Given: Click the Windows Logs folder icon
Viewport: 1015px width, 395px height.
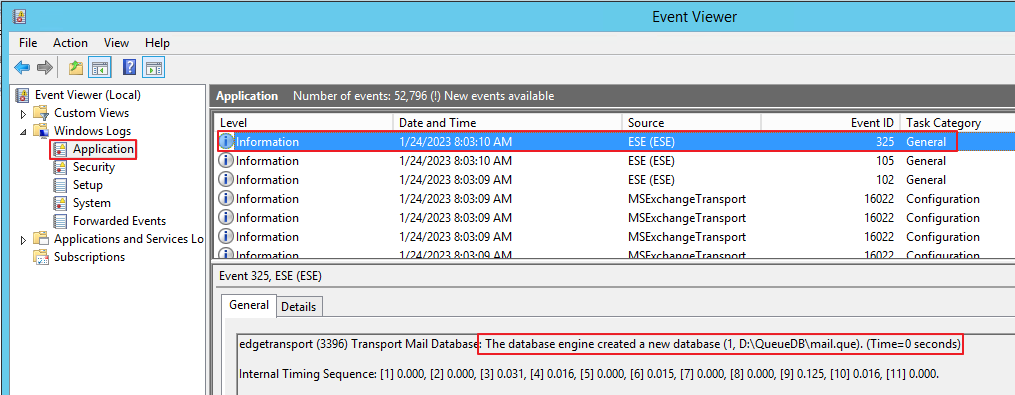Looking at the screenshot, I should pos(41,131).
